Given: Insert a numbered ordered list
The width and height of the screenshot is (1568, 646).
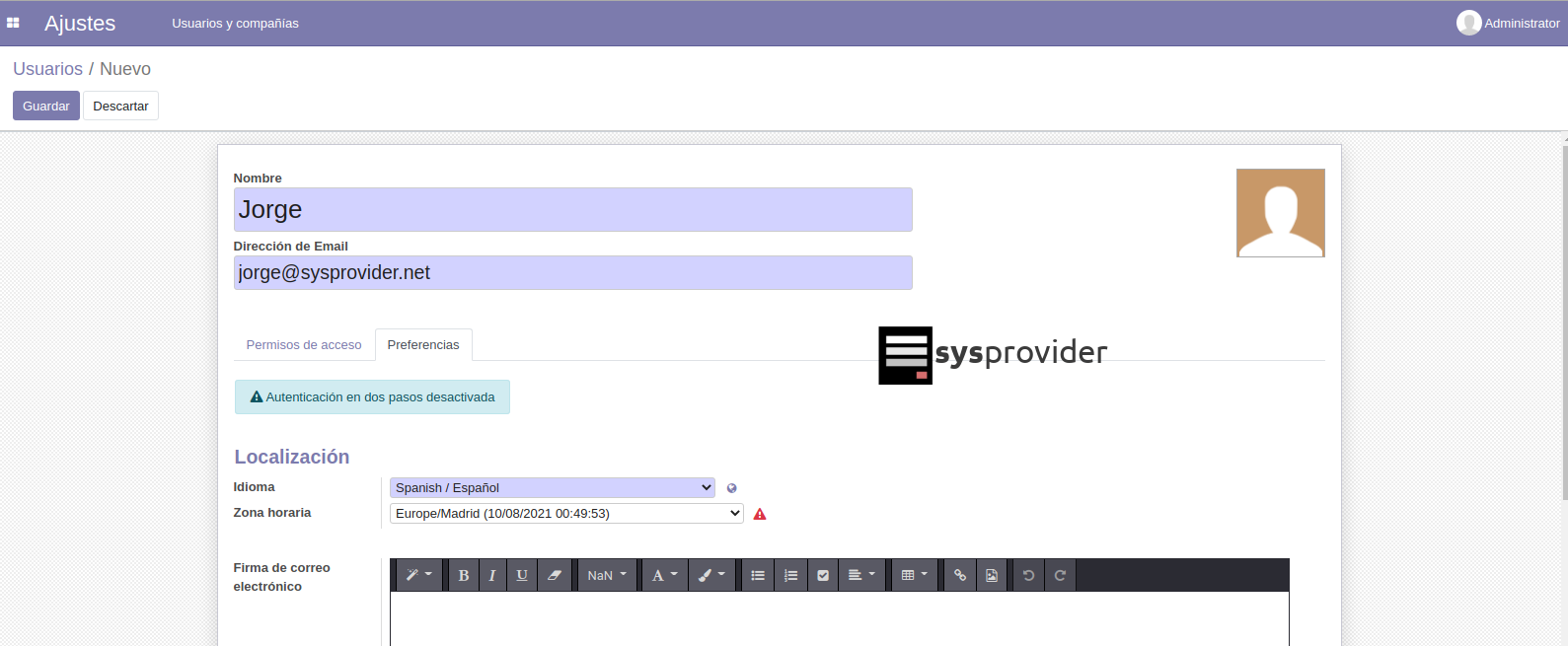Looking at the screenshot, I should [790, 575].
